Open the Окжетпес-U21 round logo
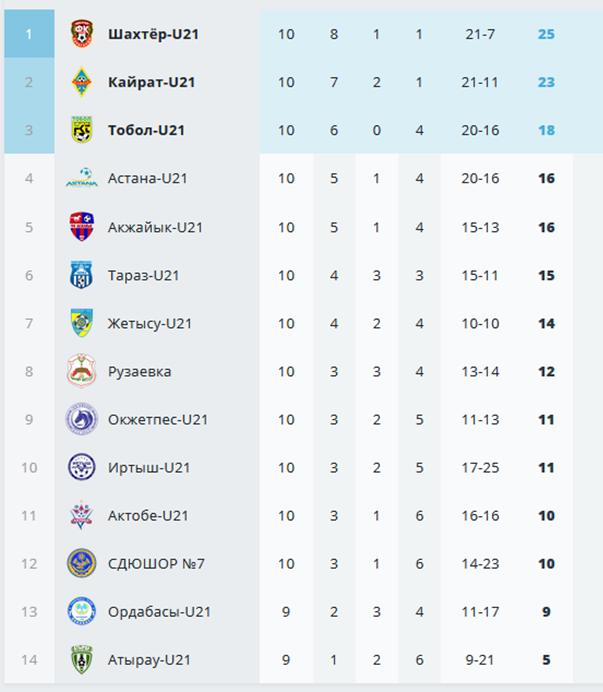This screenshot has height=692, width=603. click(x=82, y=419)
